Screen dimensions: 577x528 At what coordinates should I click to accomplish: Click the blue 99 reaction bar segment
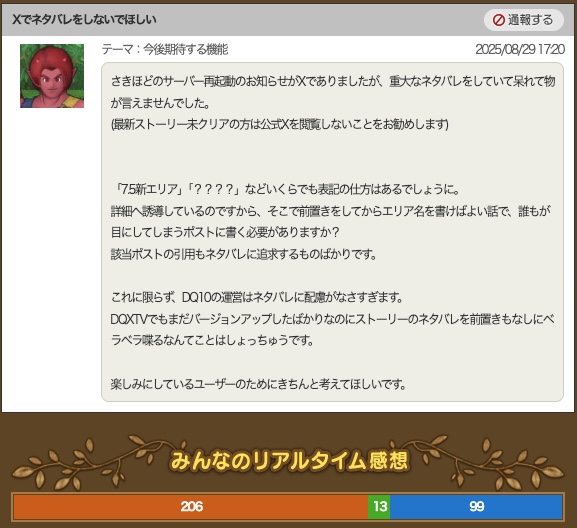pyautogui.click(x=477, y=507)
